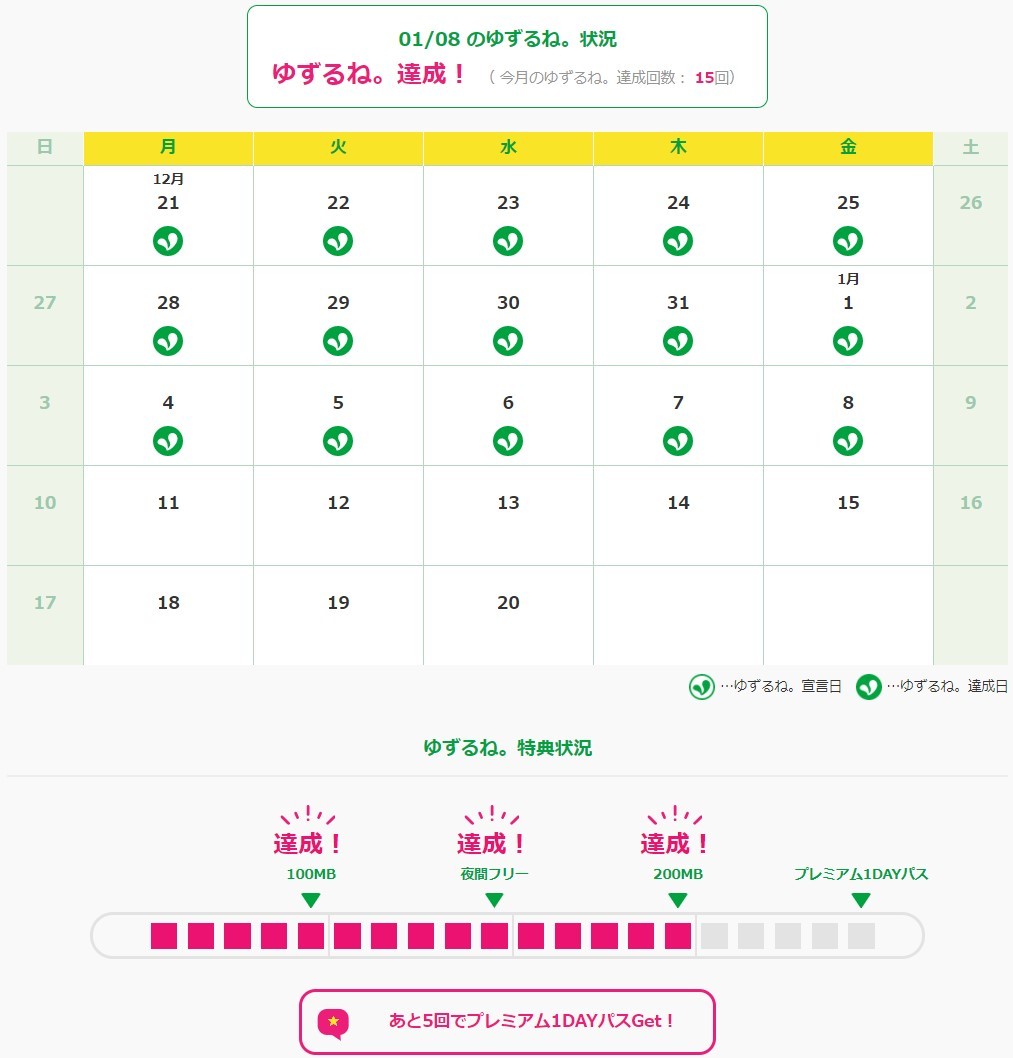
Task: Select the 金 weekday column header
Action: (x=848, y=148)
